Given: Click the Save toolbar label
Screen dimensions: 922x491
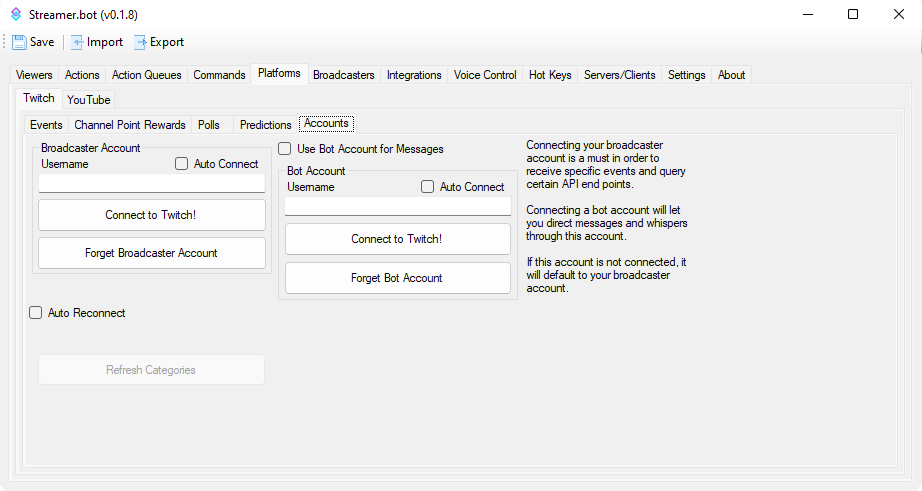Looking at the screenshot, I should [x=42, y=42].
